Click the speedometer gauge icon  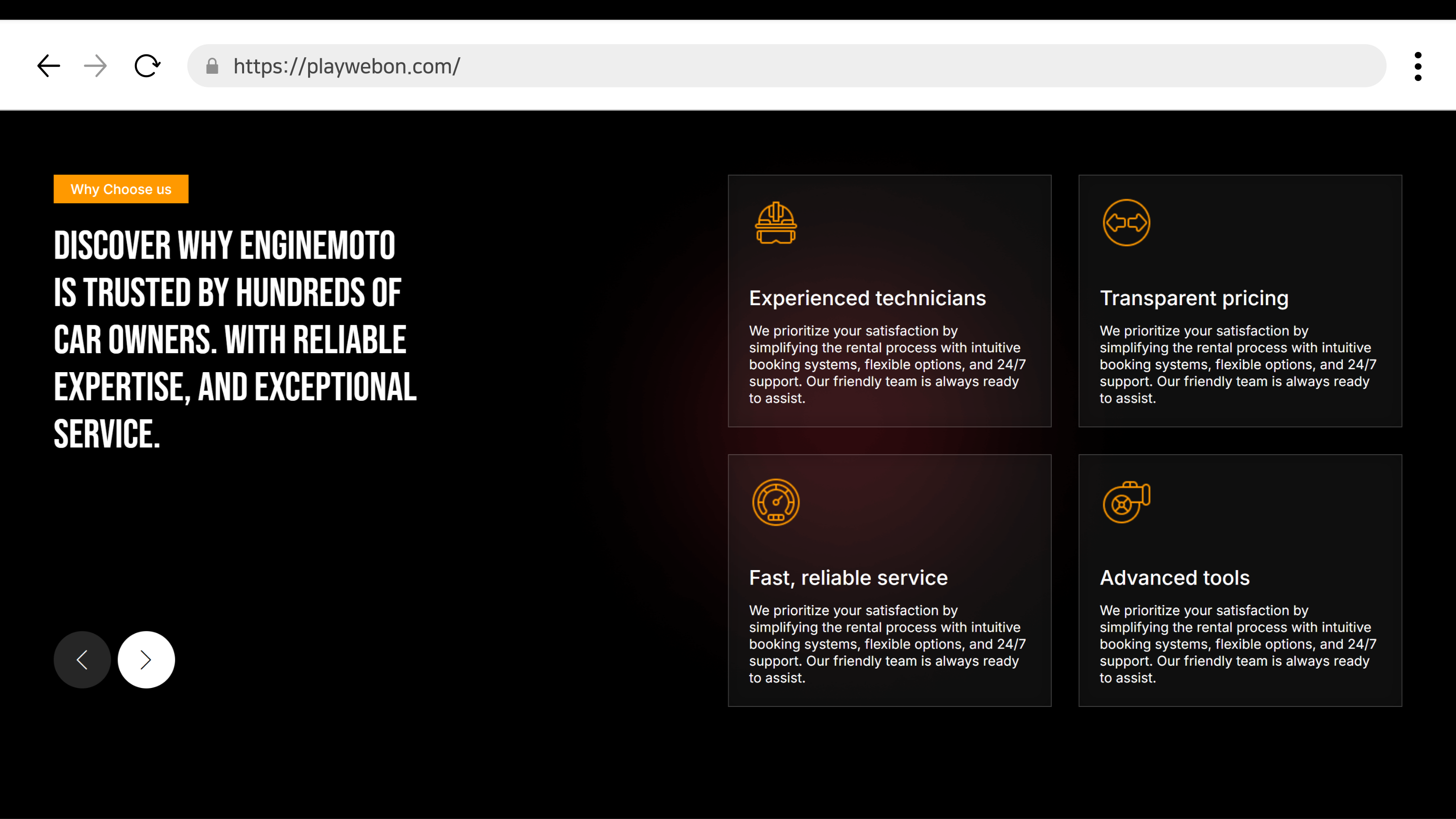[x=775, y=502]
